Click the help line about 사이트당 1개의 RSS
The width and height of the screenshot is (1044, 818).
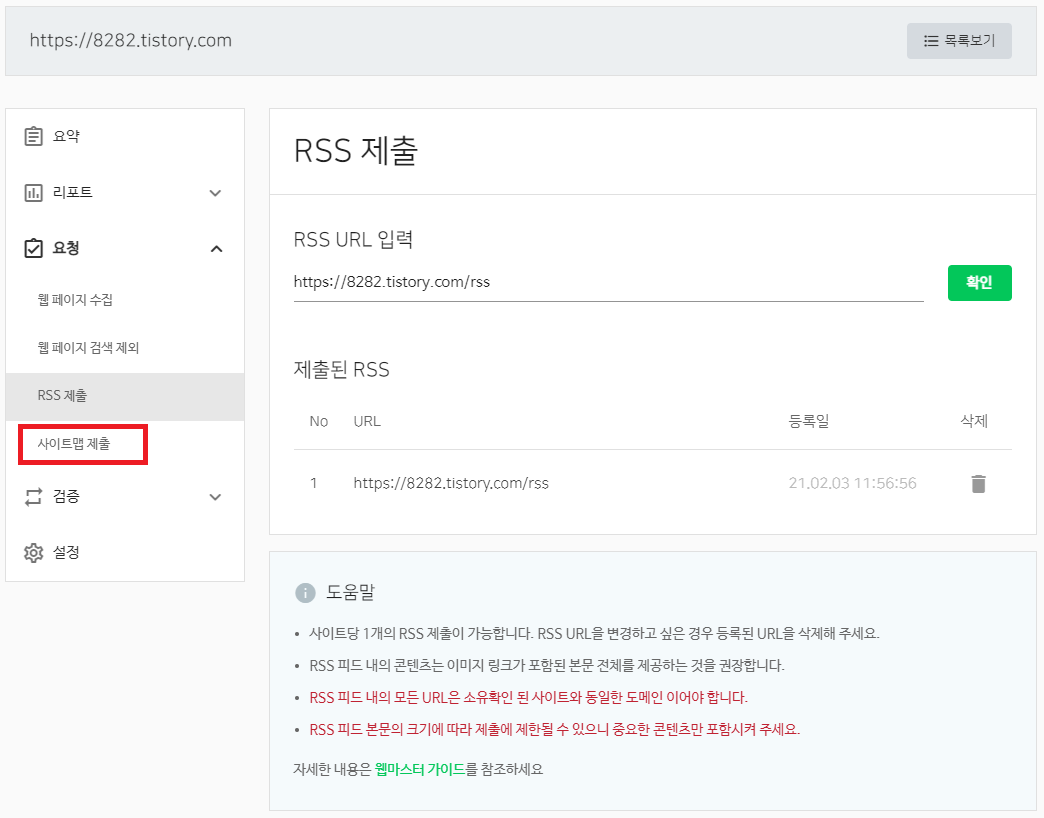click(x=594, y=634)
